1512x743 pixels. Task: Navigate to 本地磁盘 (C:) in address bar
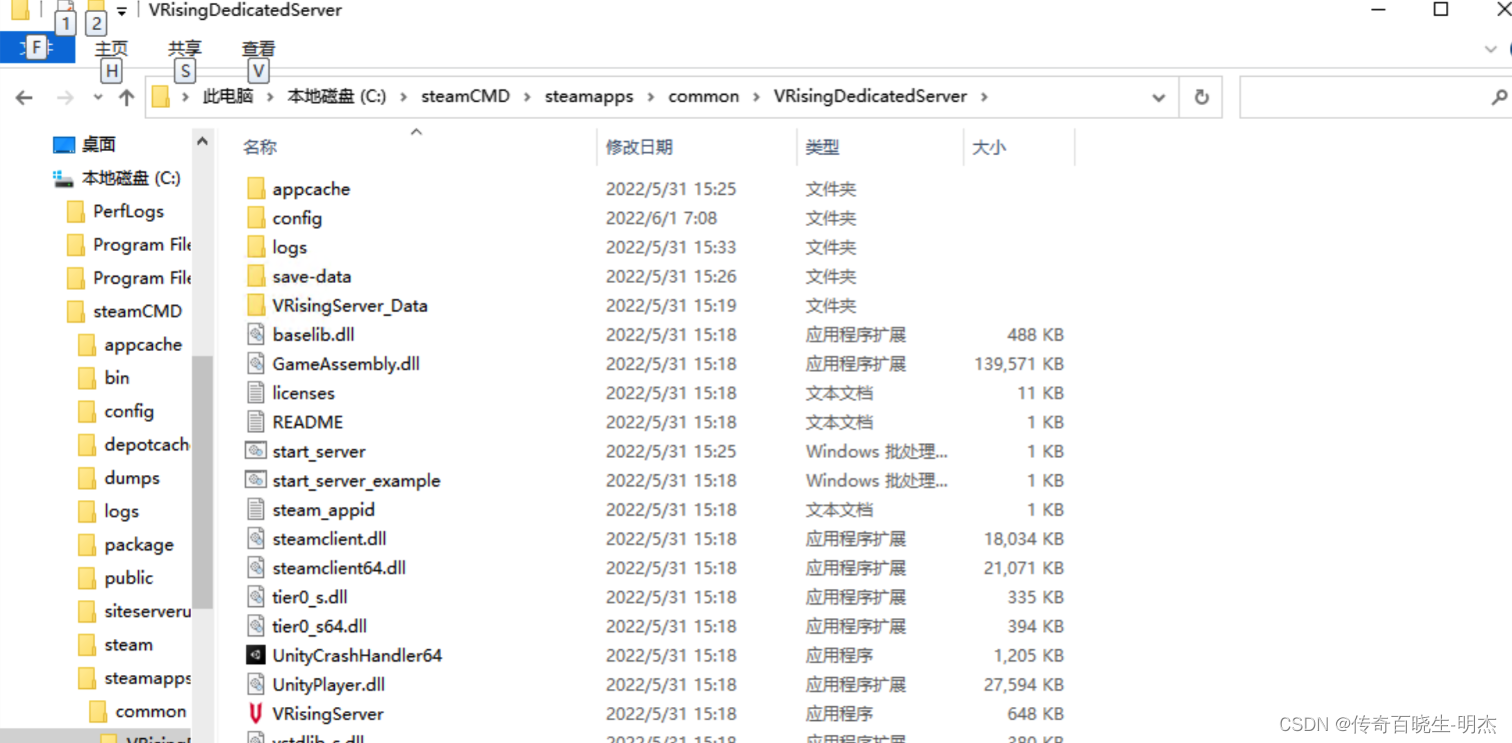pos(337,97)
